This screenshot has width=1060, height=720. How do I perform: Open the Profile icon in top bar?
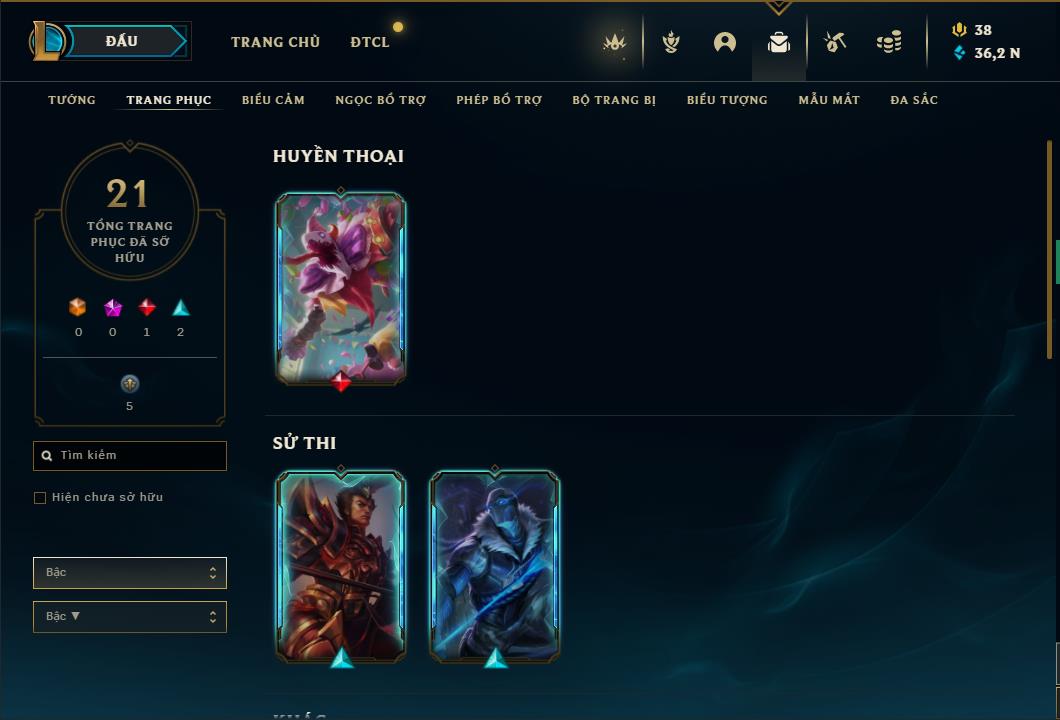(x=725, y=43)
